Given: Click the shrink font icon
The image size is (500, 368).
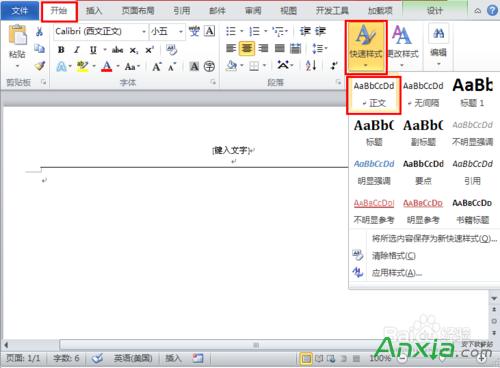Looking at the screenshot, I should tap(172, 67).
